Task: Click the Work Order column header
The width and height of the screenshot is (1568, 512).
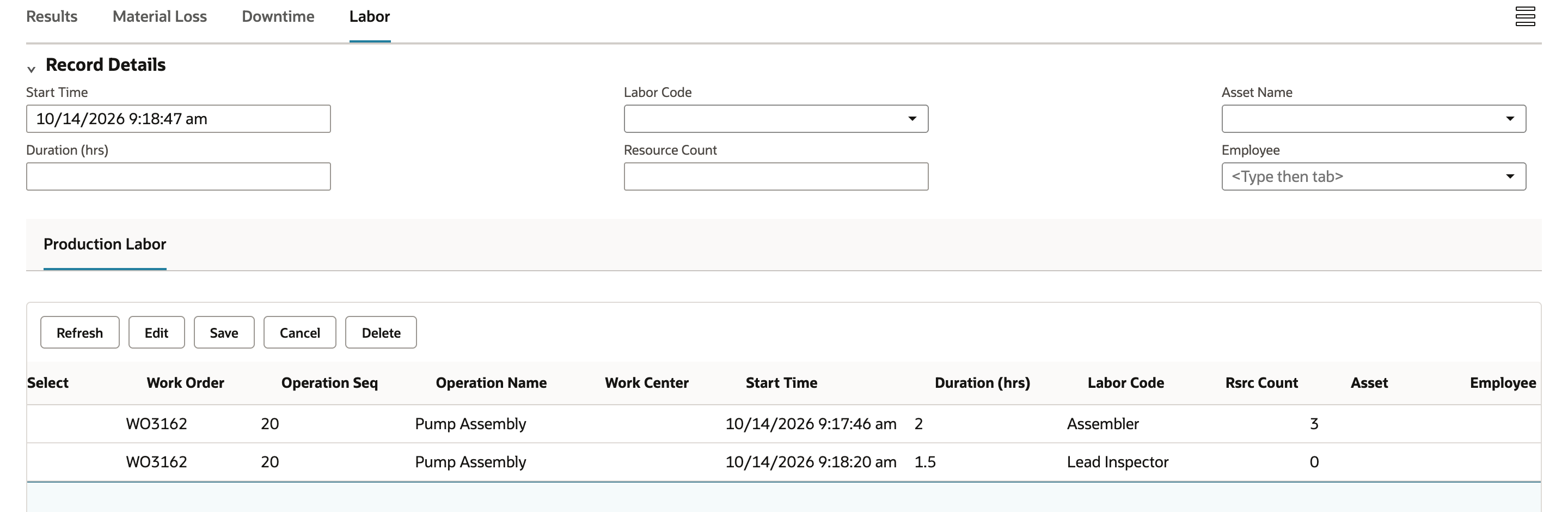Action: [x=185, y=383]
